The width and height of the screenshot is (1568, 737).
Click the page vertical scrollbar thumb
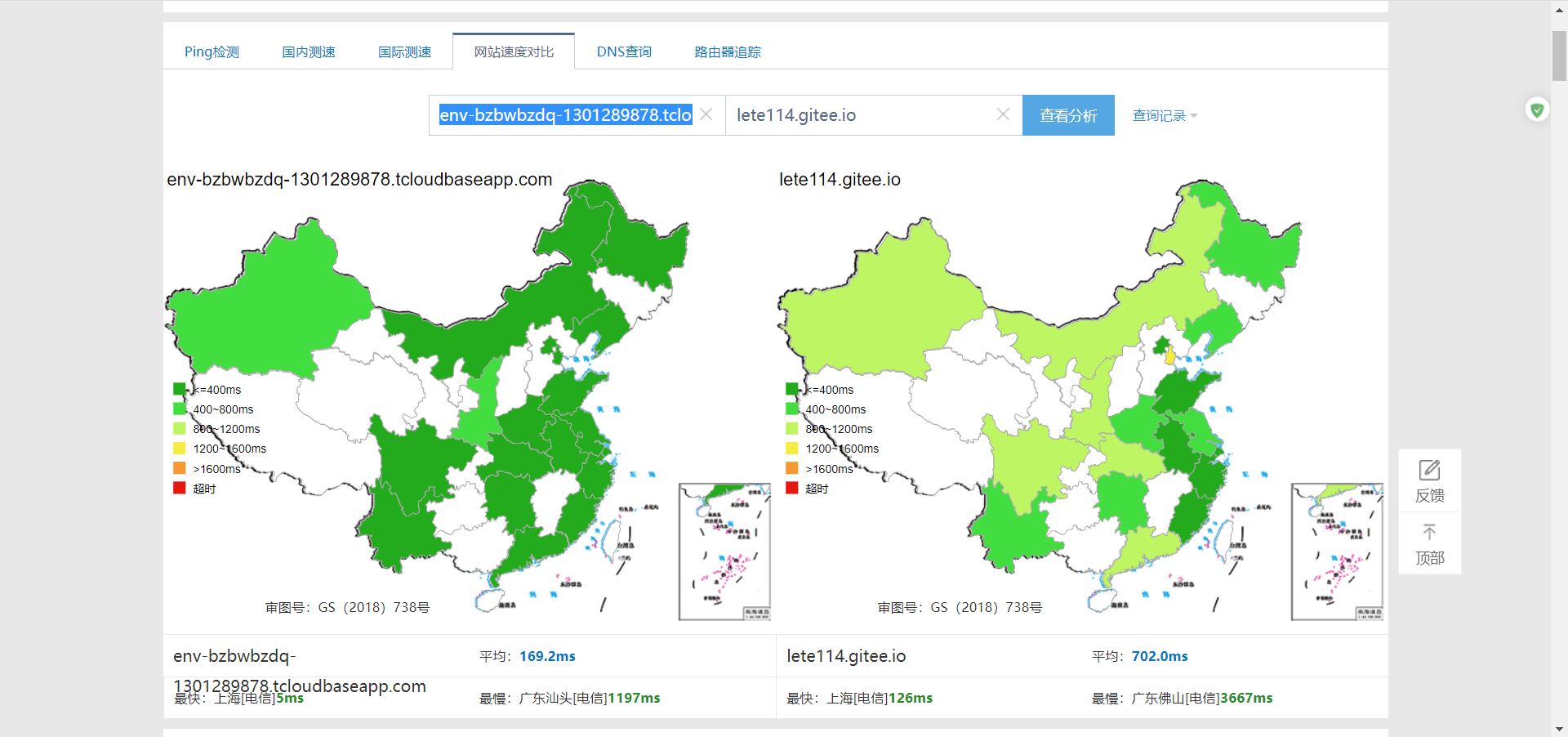[1559, 56]
